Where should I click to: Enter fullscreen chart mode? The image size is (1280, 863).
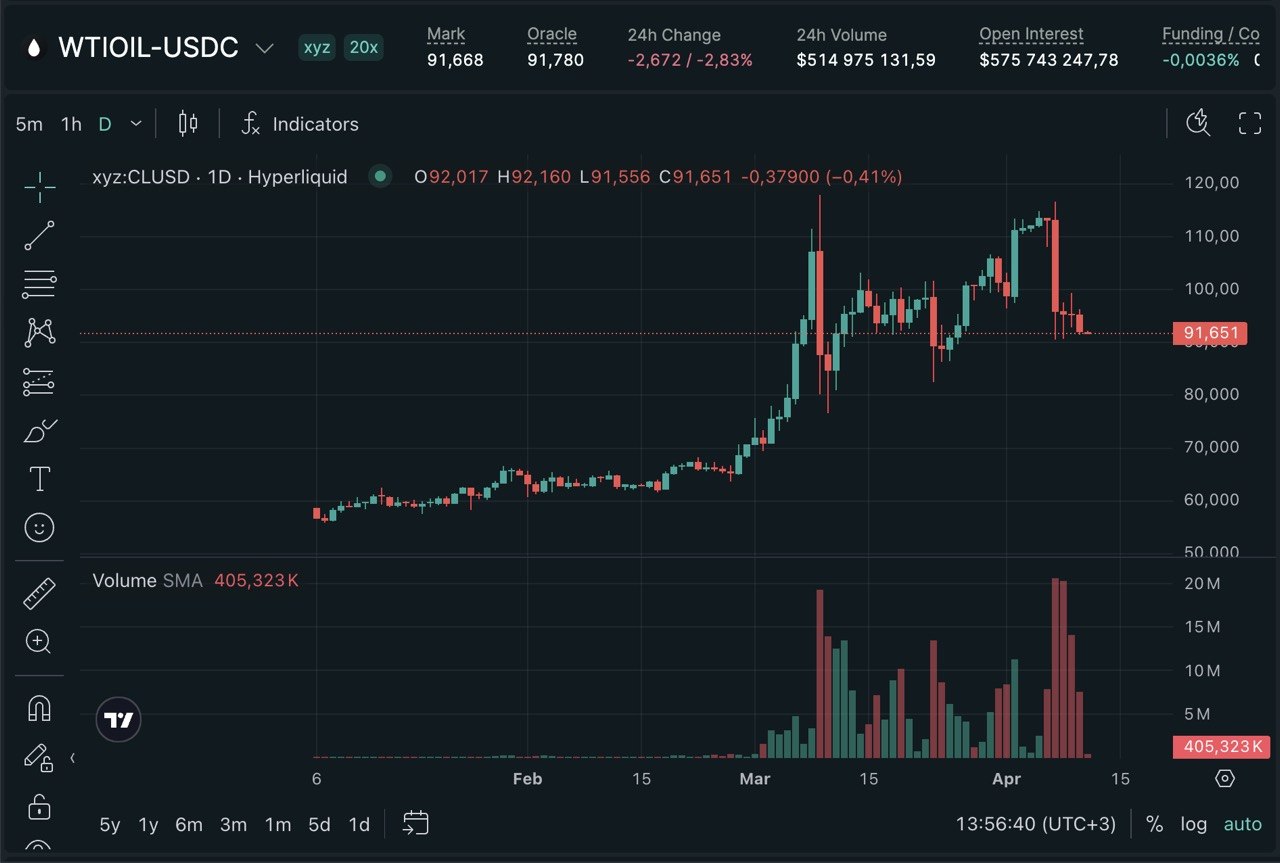[1250, 124]
